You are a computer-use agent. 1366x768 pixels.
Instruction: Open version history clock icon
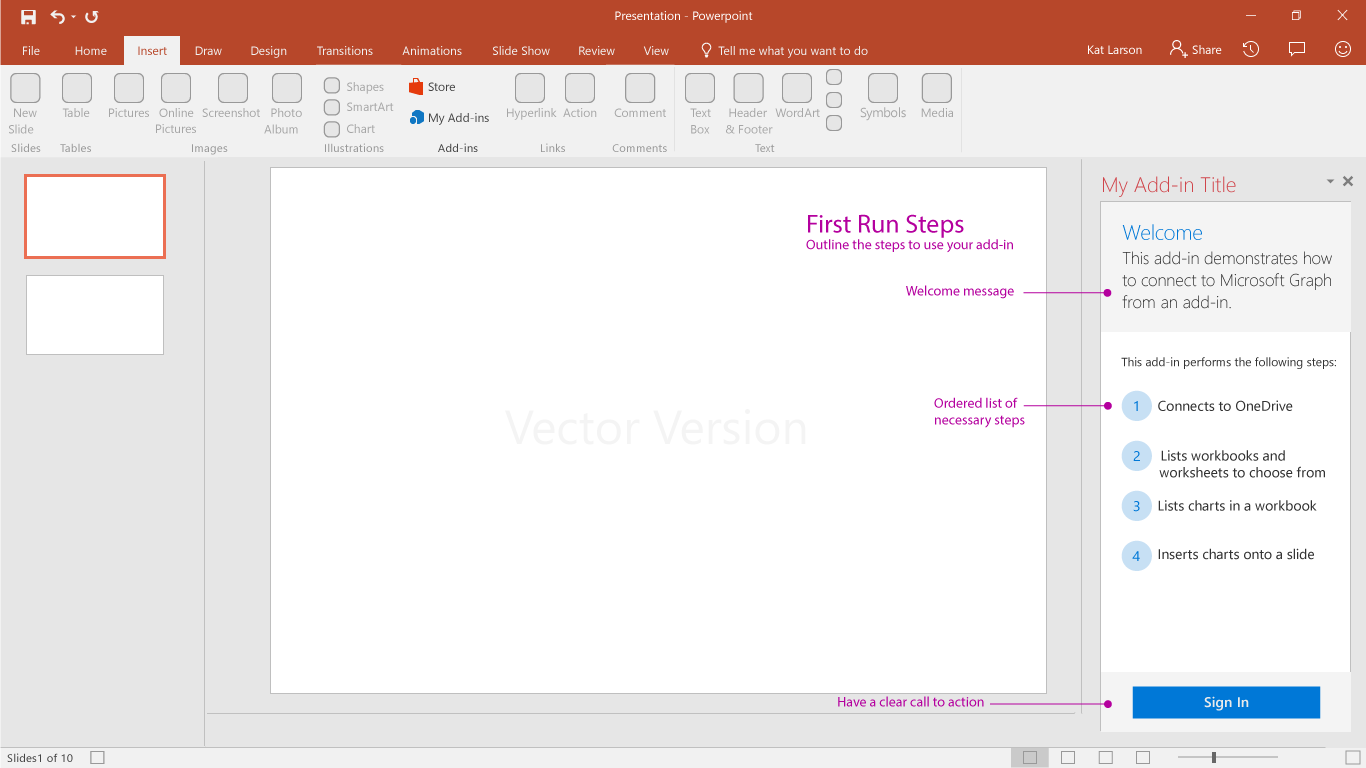coord(1251,49)
